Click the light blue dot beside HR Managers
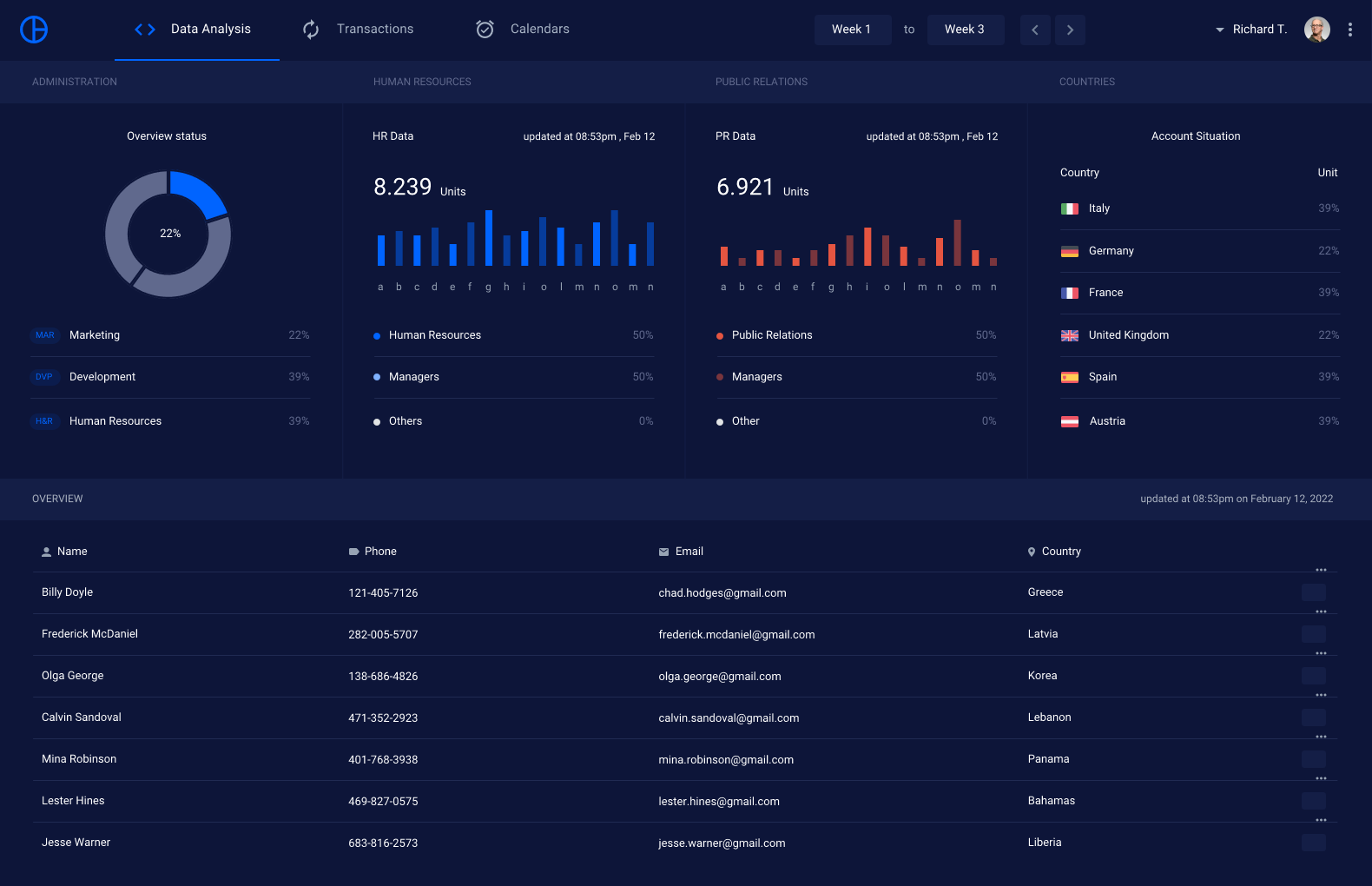The width and height of the screenshot is (1372, 886). coord(377,377)
